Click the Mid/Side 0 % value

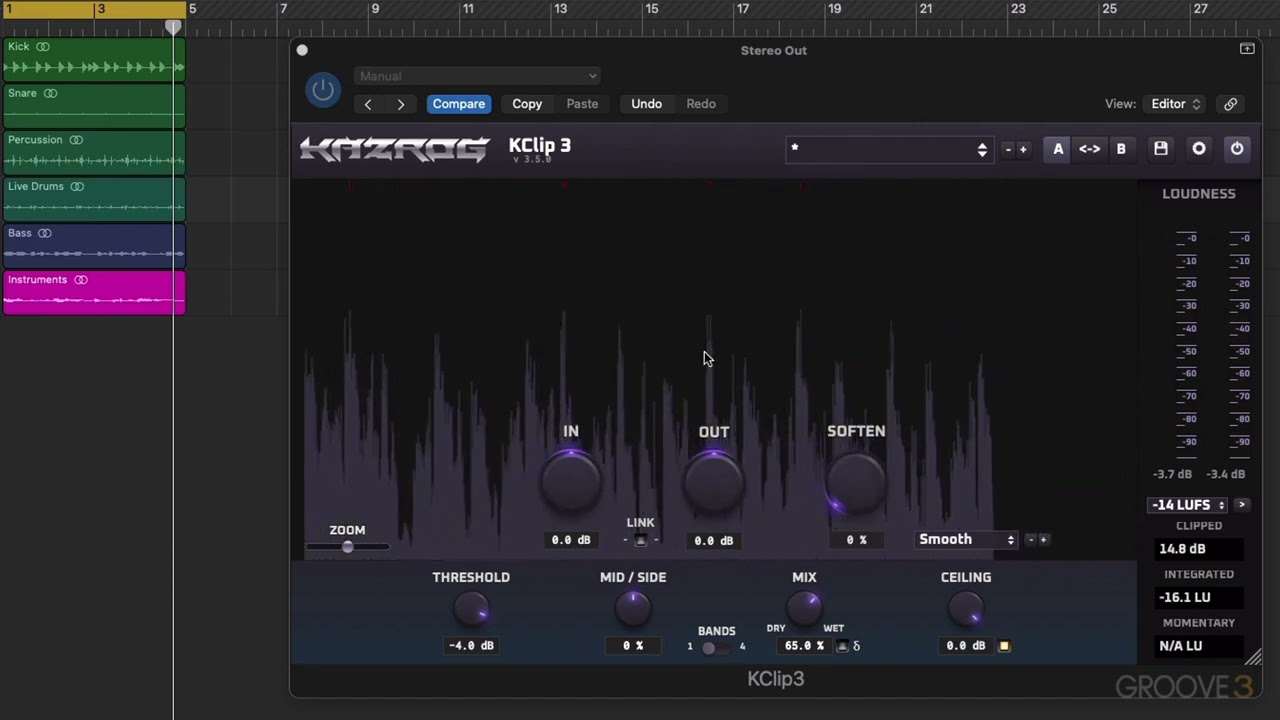633,646
